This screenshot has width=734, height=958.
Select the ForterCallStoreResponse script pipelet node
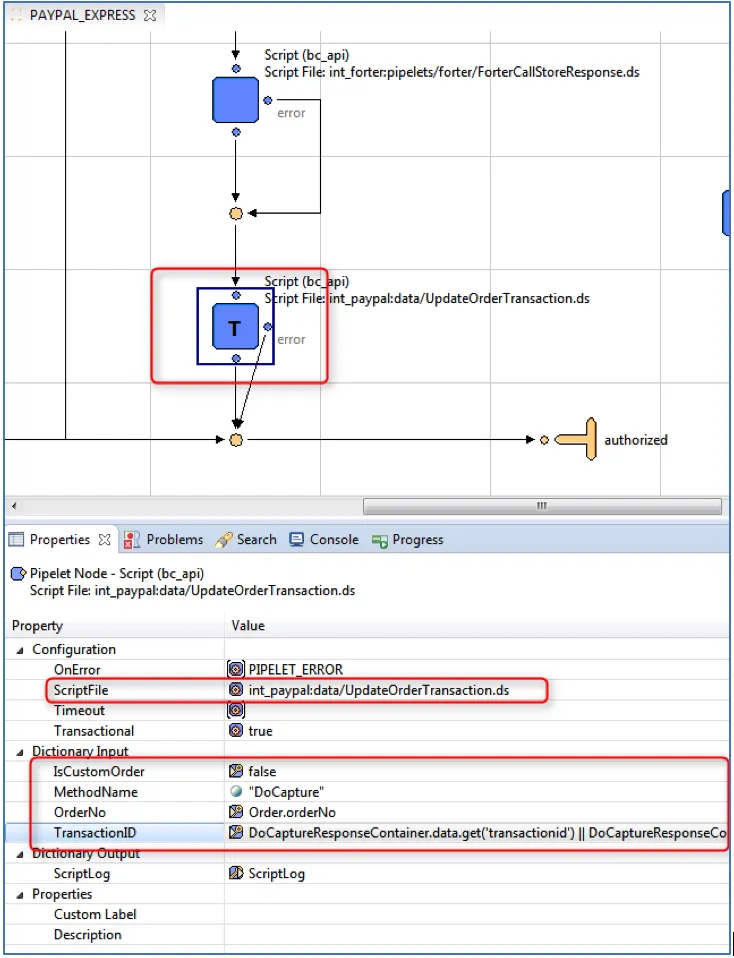click(x=235, y=100)
